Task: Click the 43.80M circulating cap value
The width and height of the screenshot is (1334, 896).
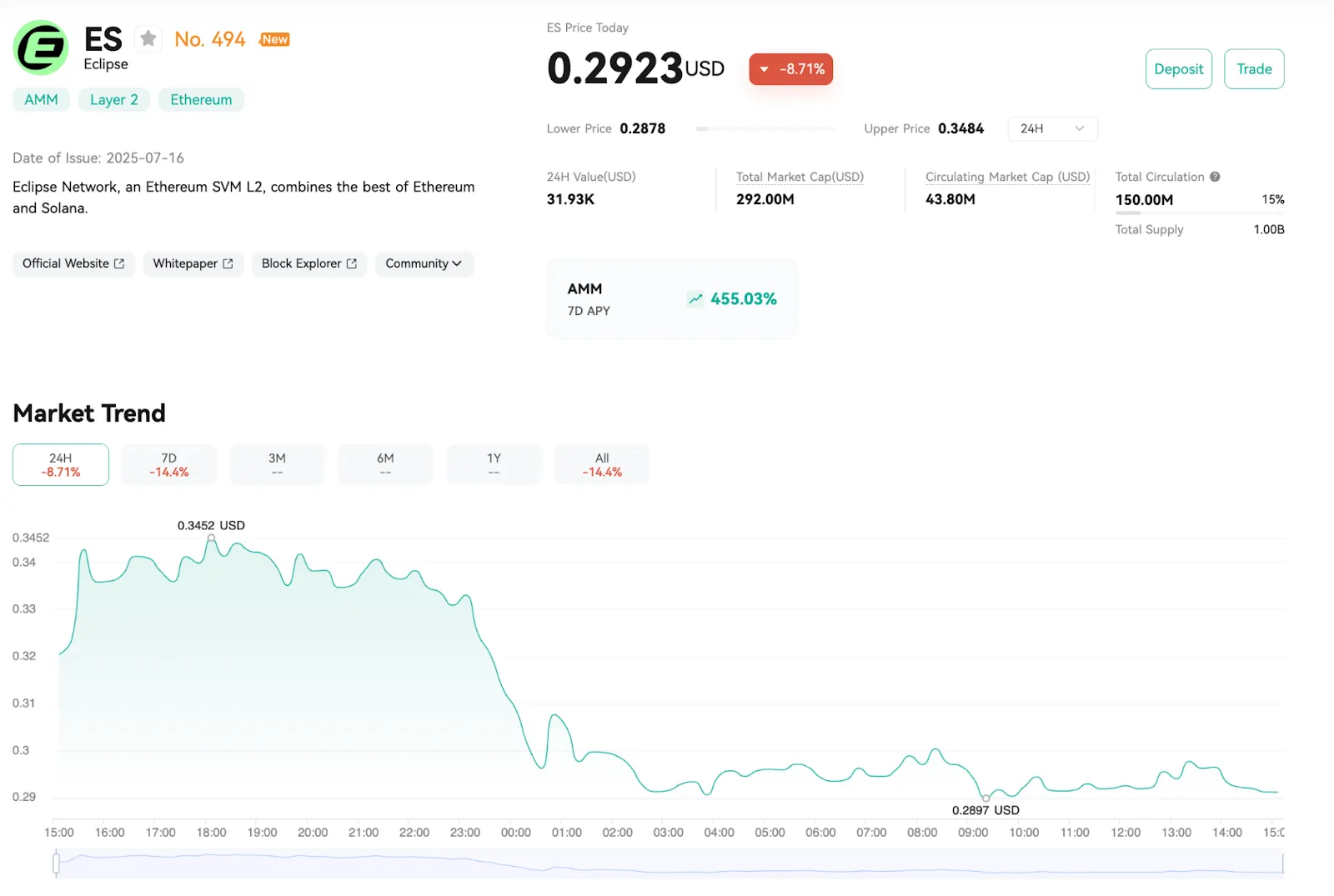Action: [950, 199]
